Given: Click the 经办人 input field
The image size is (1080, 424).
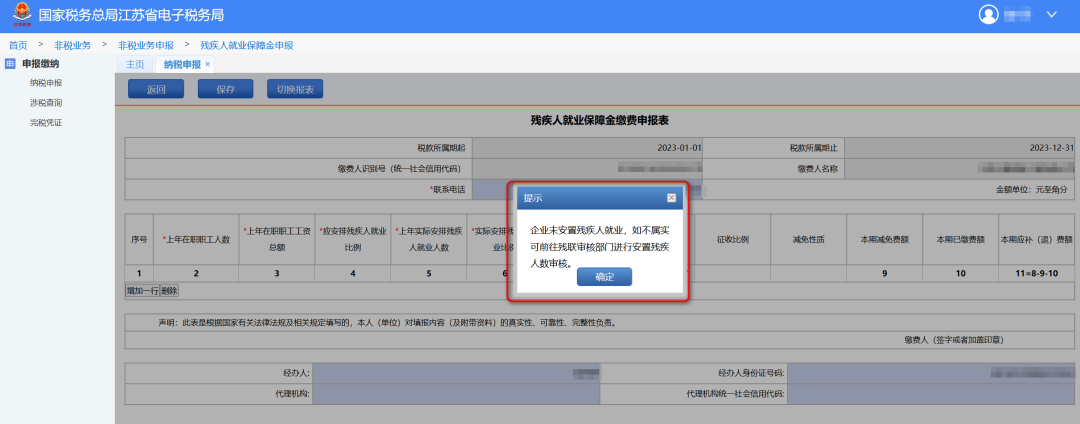Looking at the screenshot, I should tap(456, 374).
